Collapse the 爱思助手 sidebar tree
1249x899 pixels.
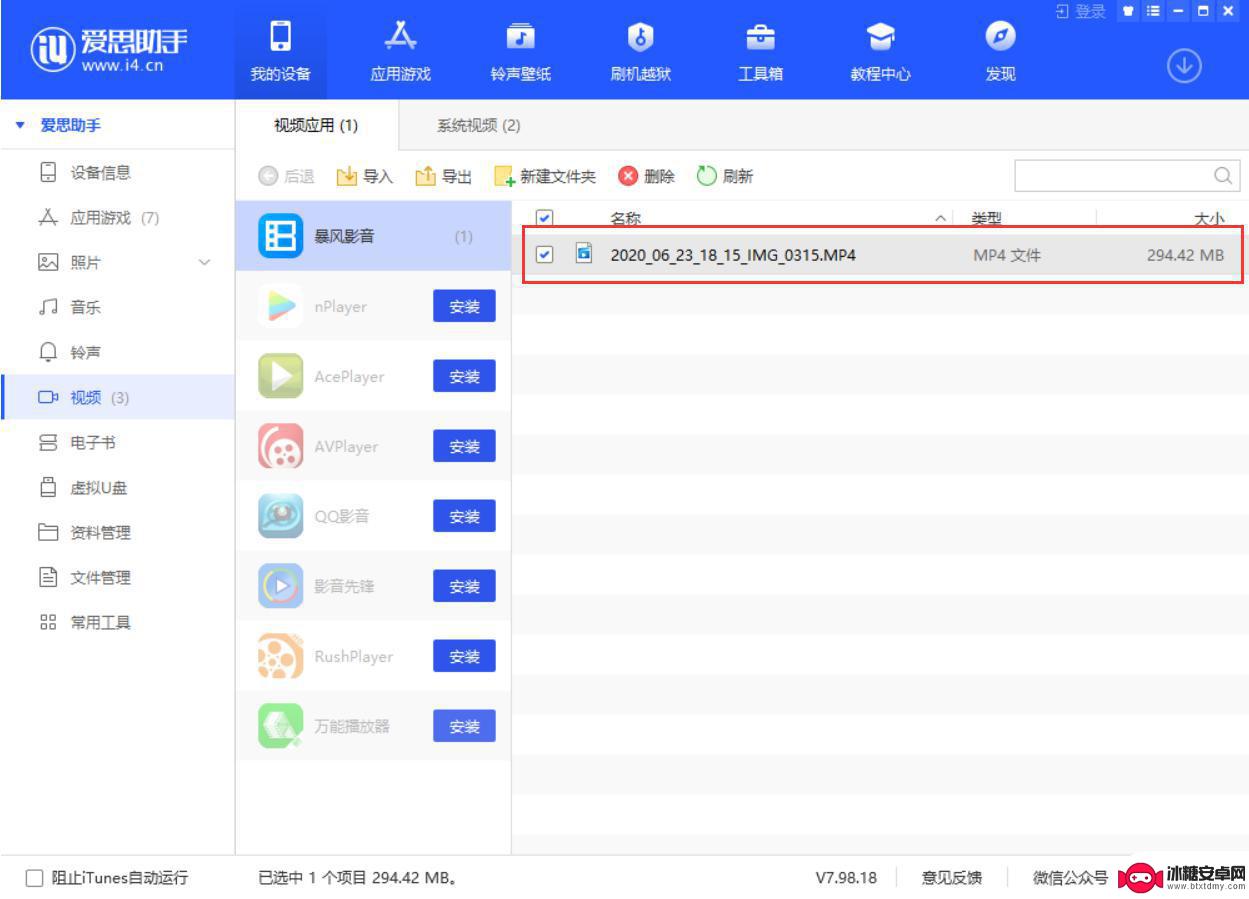point(20,126)
